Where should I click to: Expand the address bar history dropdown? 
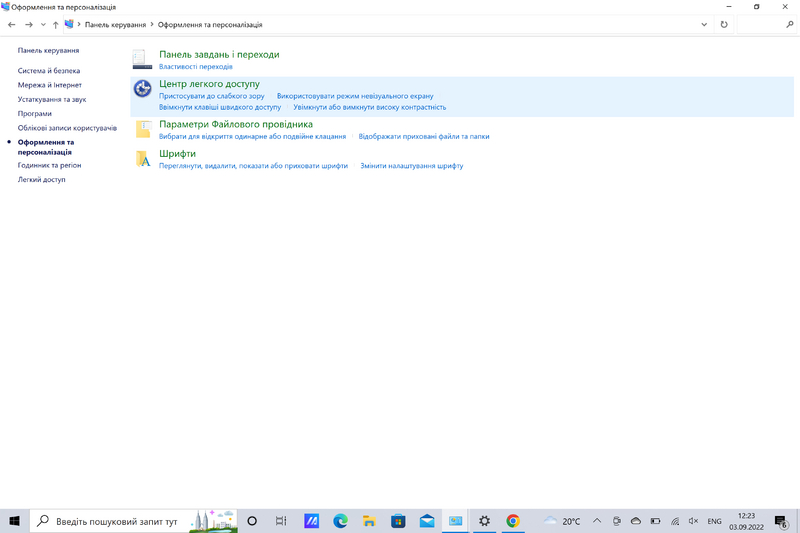(x=704, y=24)
